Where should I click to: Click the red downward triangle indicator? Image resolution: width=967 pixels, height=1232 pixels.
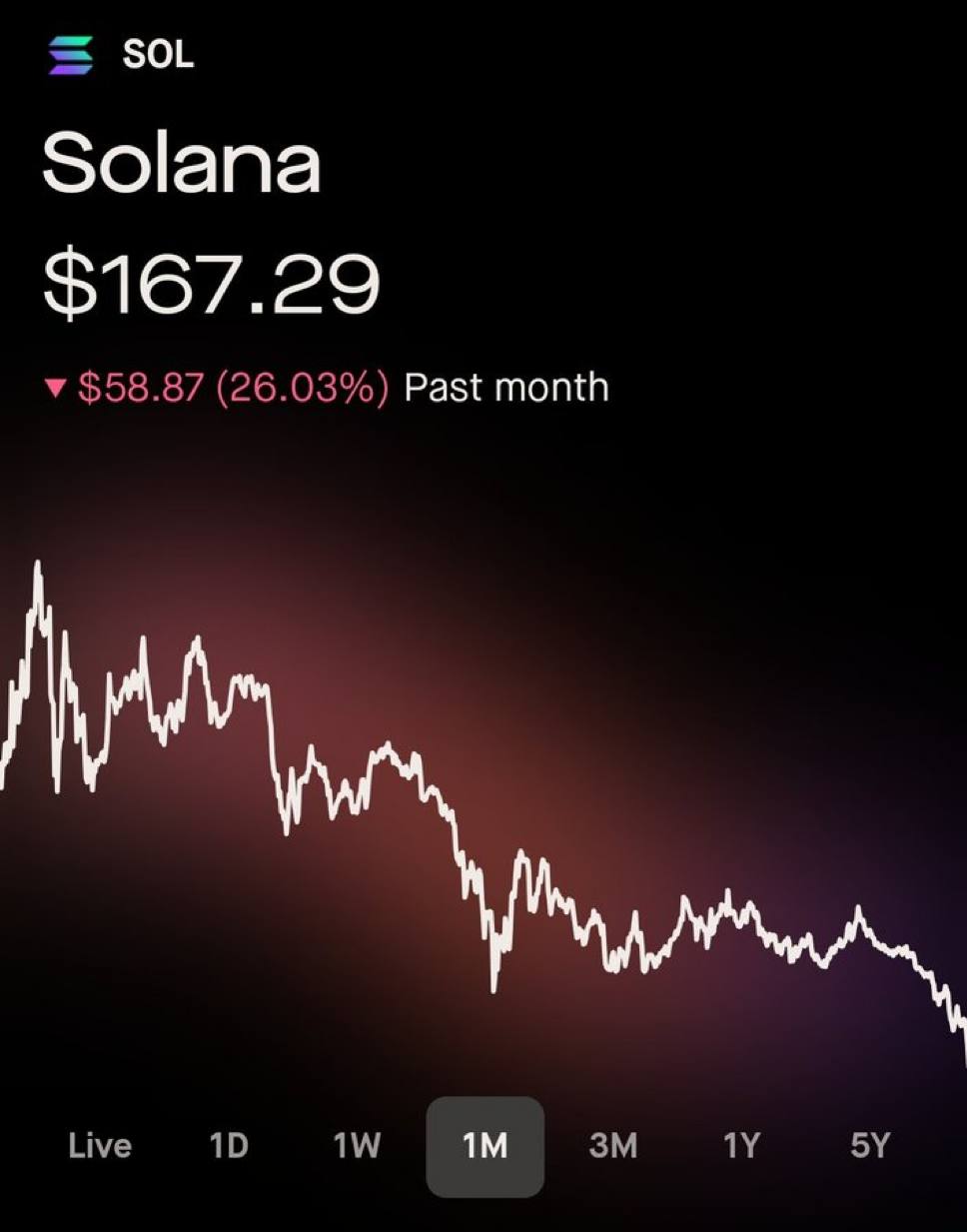point(56,387)
